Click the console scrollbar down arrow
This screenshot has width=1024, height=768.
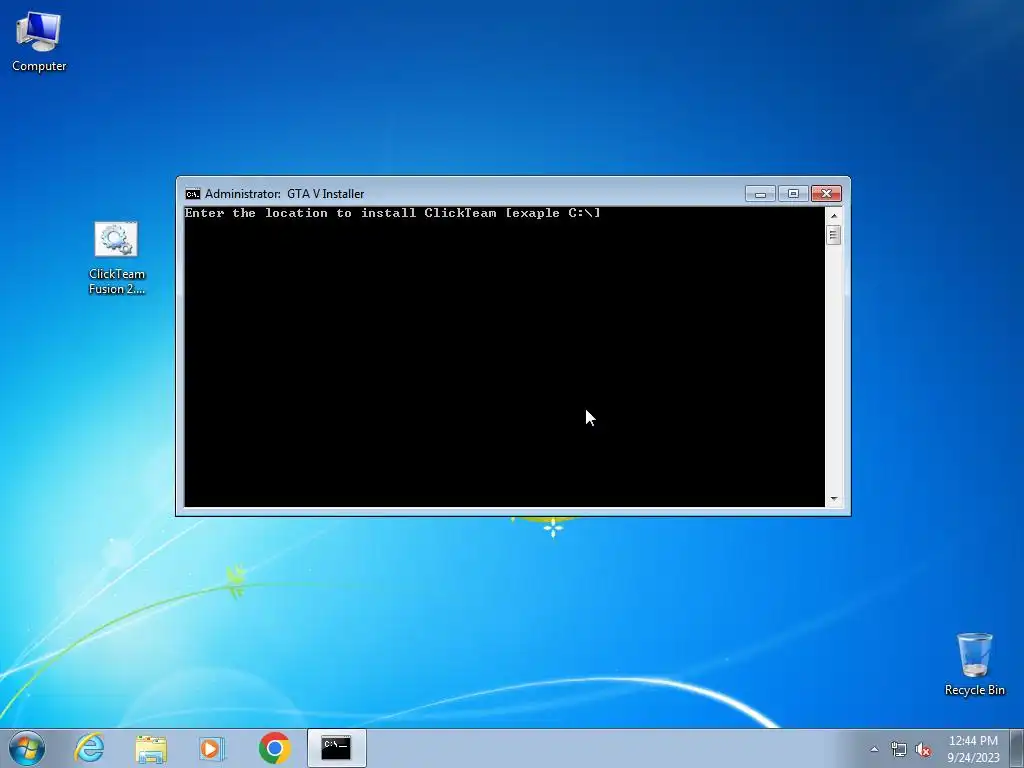[833, 499]
